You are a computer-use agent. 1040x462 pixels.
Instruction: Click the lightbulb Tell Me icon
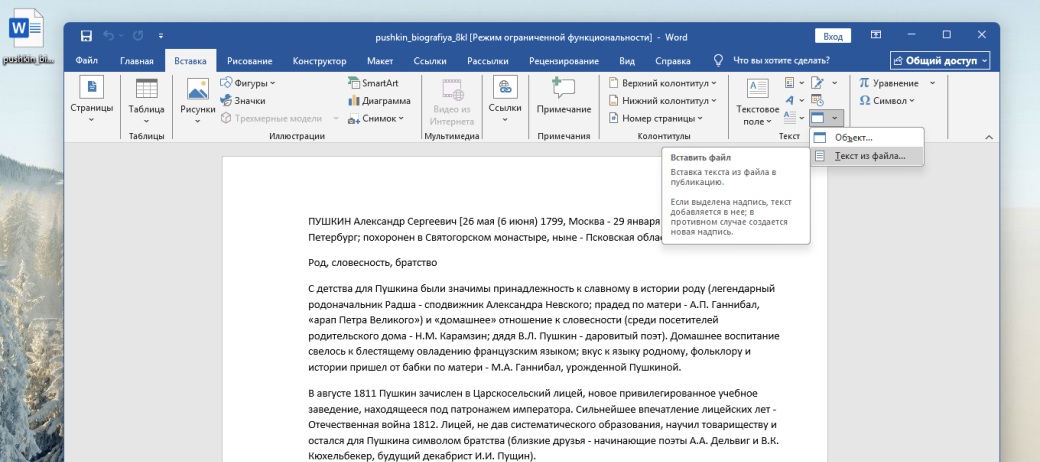[718, 60]
